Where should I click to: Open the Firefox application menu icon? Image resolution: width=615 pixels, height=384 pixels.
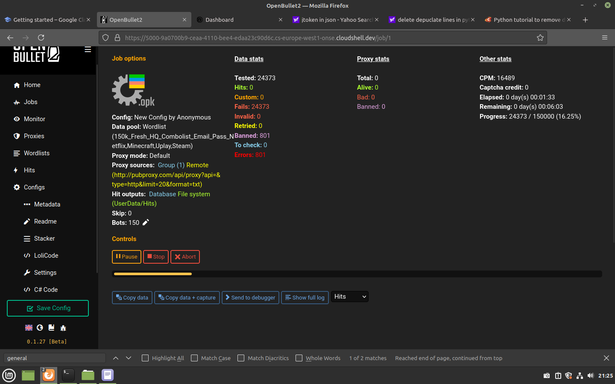[x=604, y=38]
